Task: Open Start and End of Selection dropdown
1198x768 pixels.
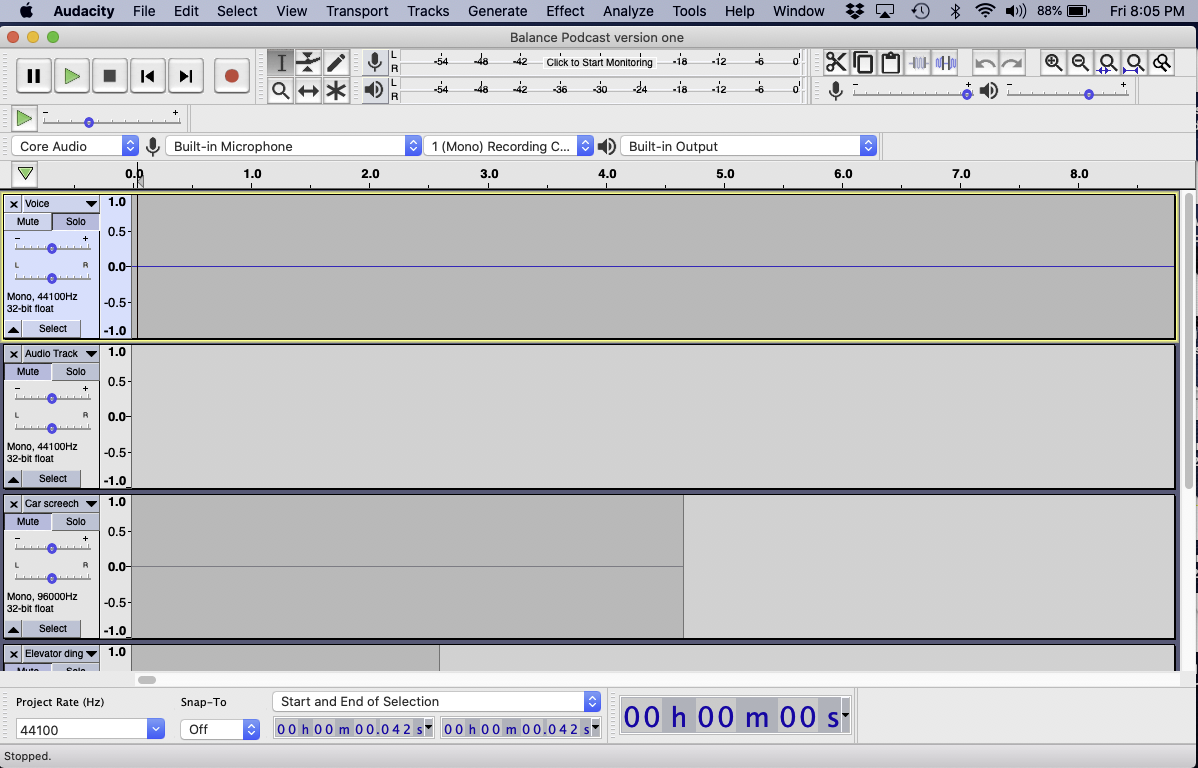Action: (436, 702)
